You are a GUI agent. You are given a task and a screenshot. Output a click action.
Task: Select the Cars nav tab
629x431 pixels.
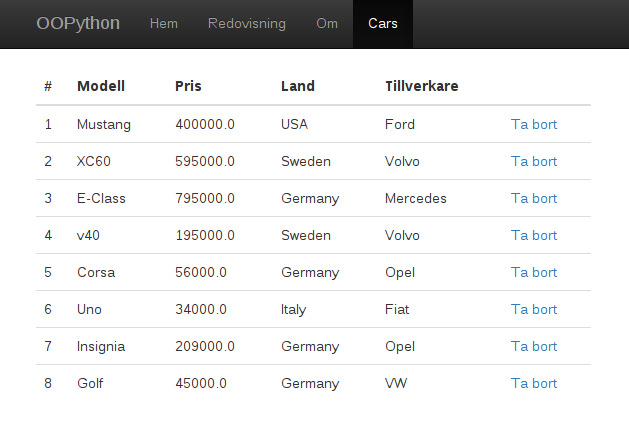point(383,24)
